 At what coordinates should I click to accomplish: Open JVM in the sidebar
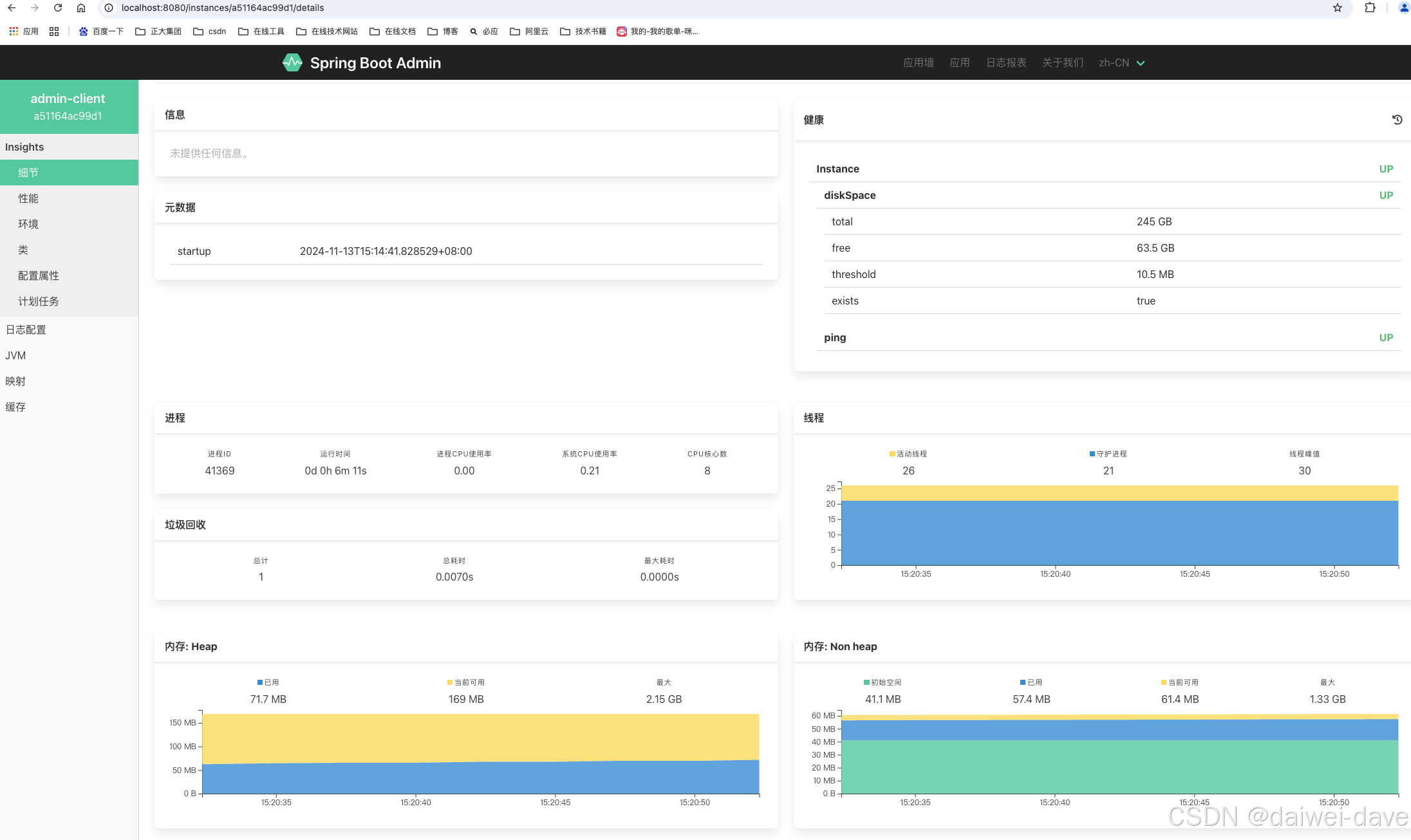click(69, 355)
